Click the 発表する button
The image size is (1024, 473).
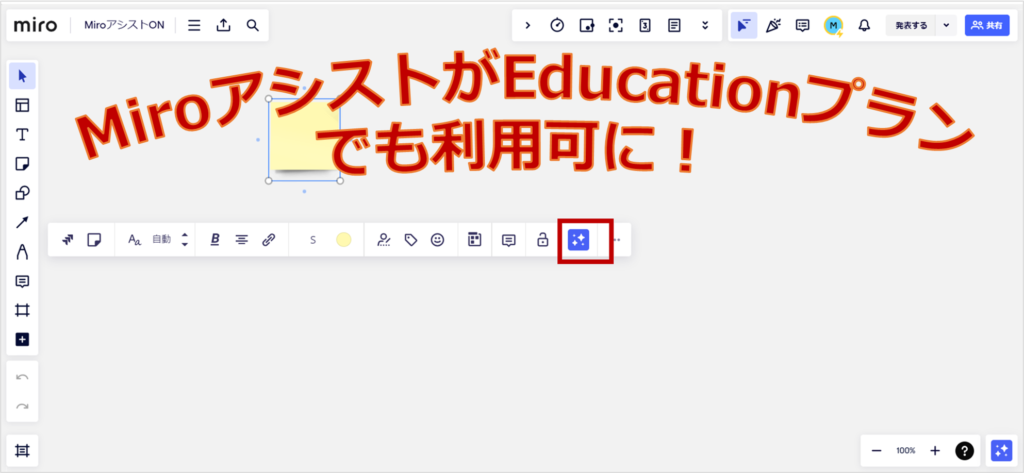[911, 25]
